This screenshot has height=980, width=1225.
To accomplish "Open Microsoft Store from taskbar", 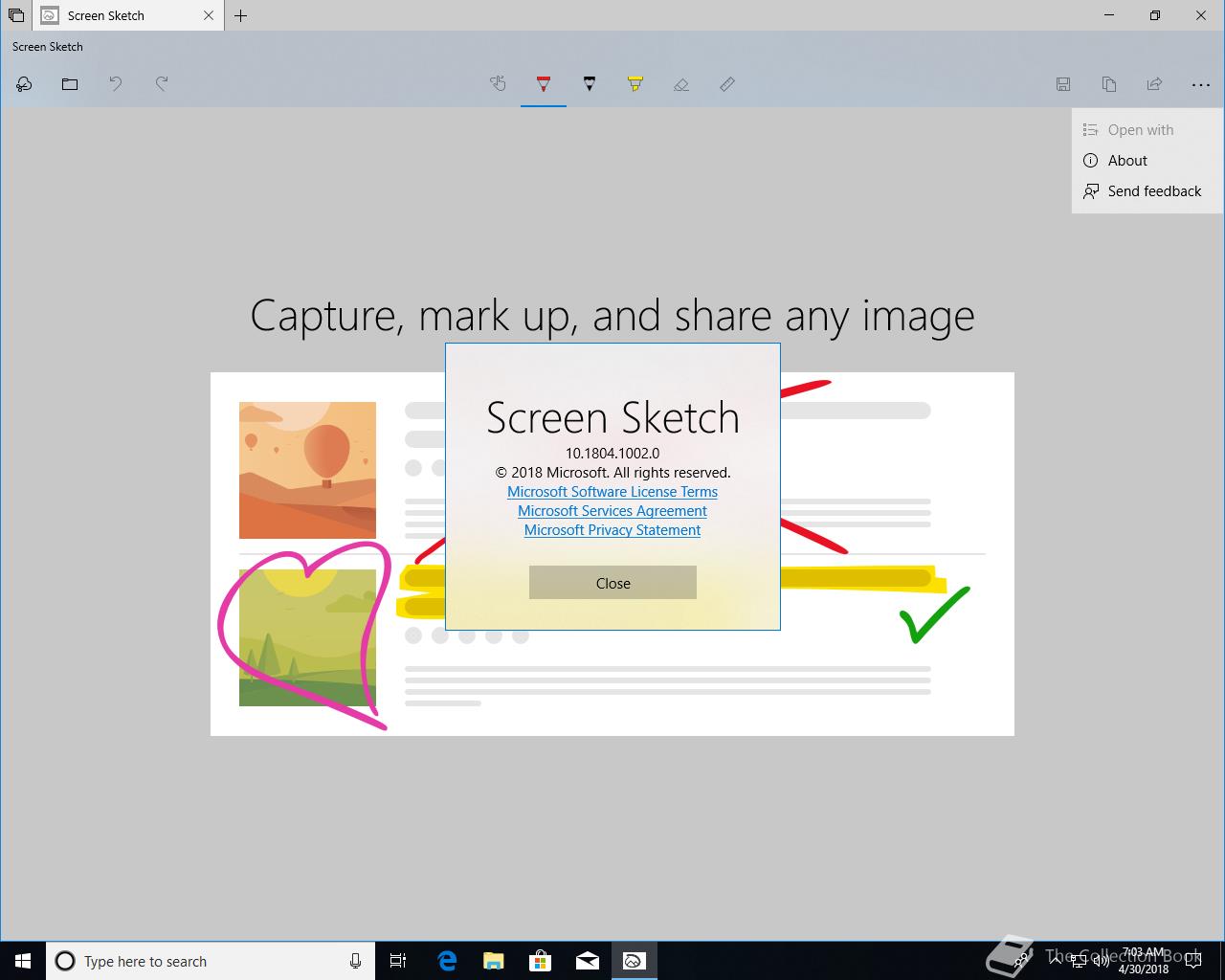I will coord(541,961).
